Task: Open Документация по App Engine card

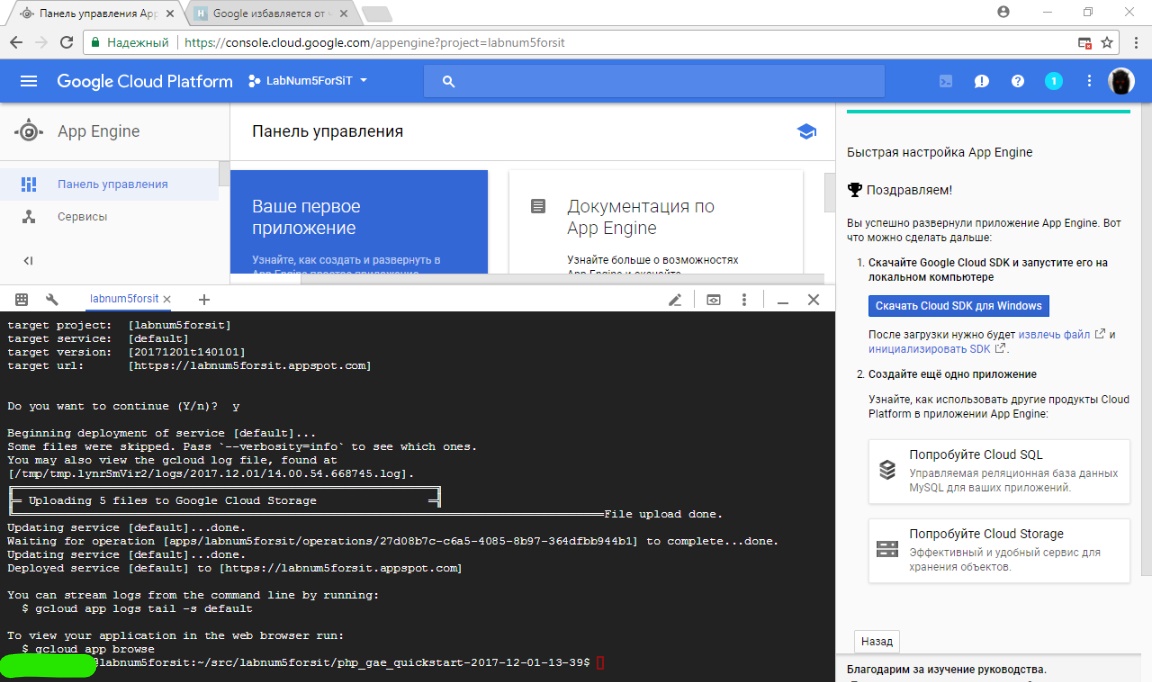Action: [x=655, y=222]
